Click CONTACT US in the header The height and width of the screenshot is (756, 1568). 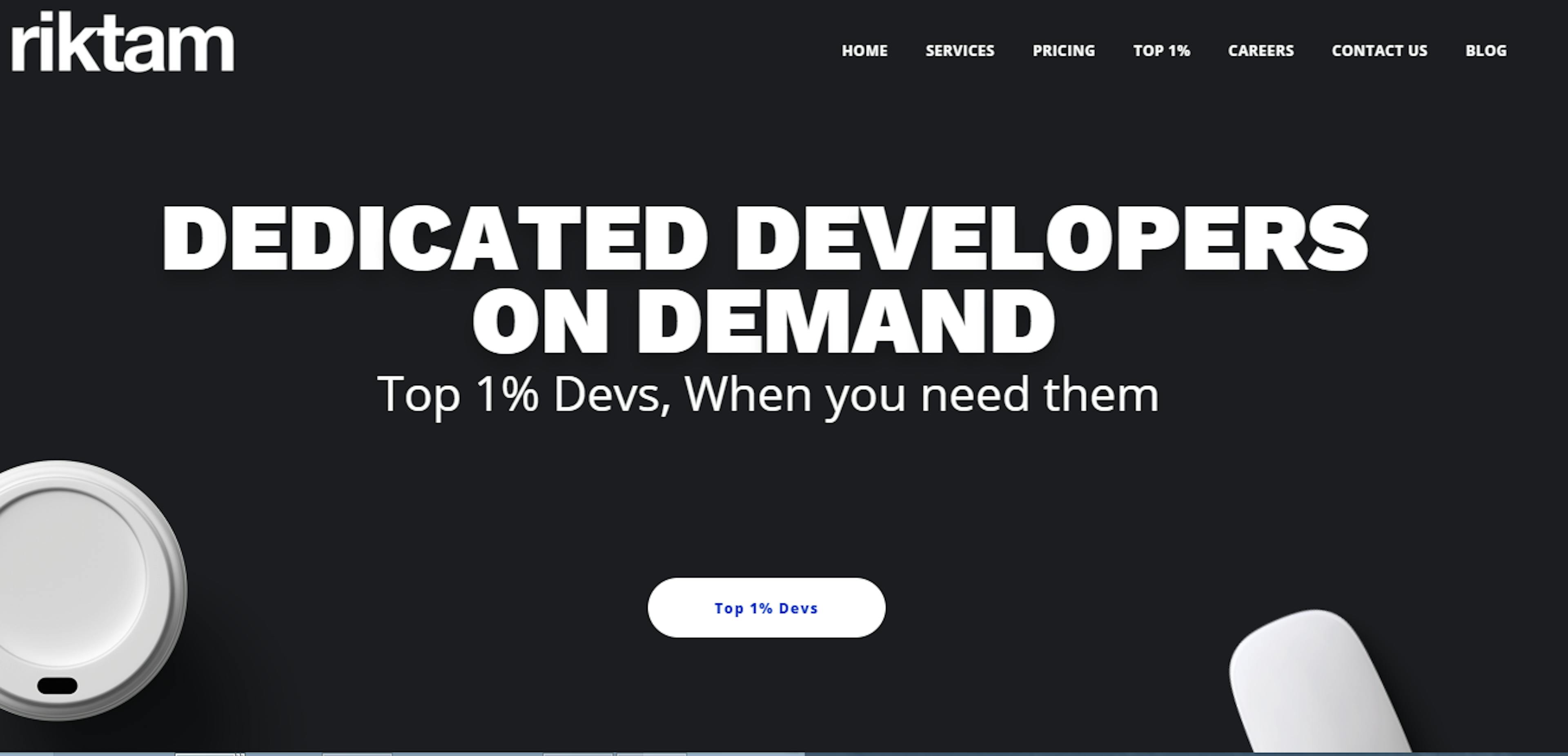coord(1379,51)
